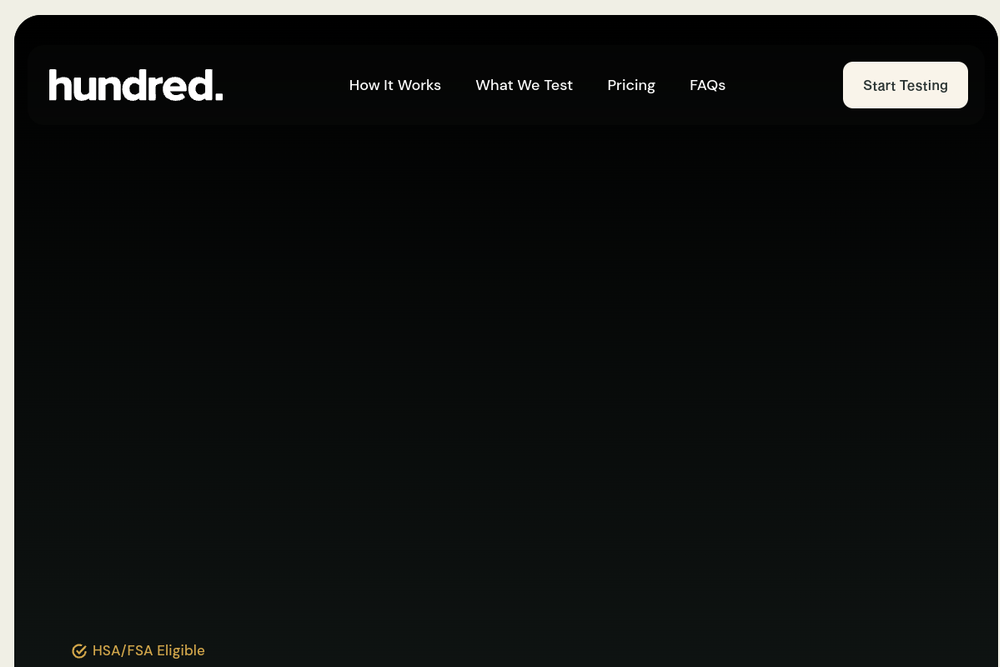Click the gold checkmark badge icon
The height and width of the screenshot is (667, 1000).
79,650
